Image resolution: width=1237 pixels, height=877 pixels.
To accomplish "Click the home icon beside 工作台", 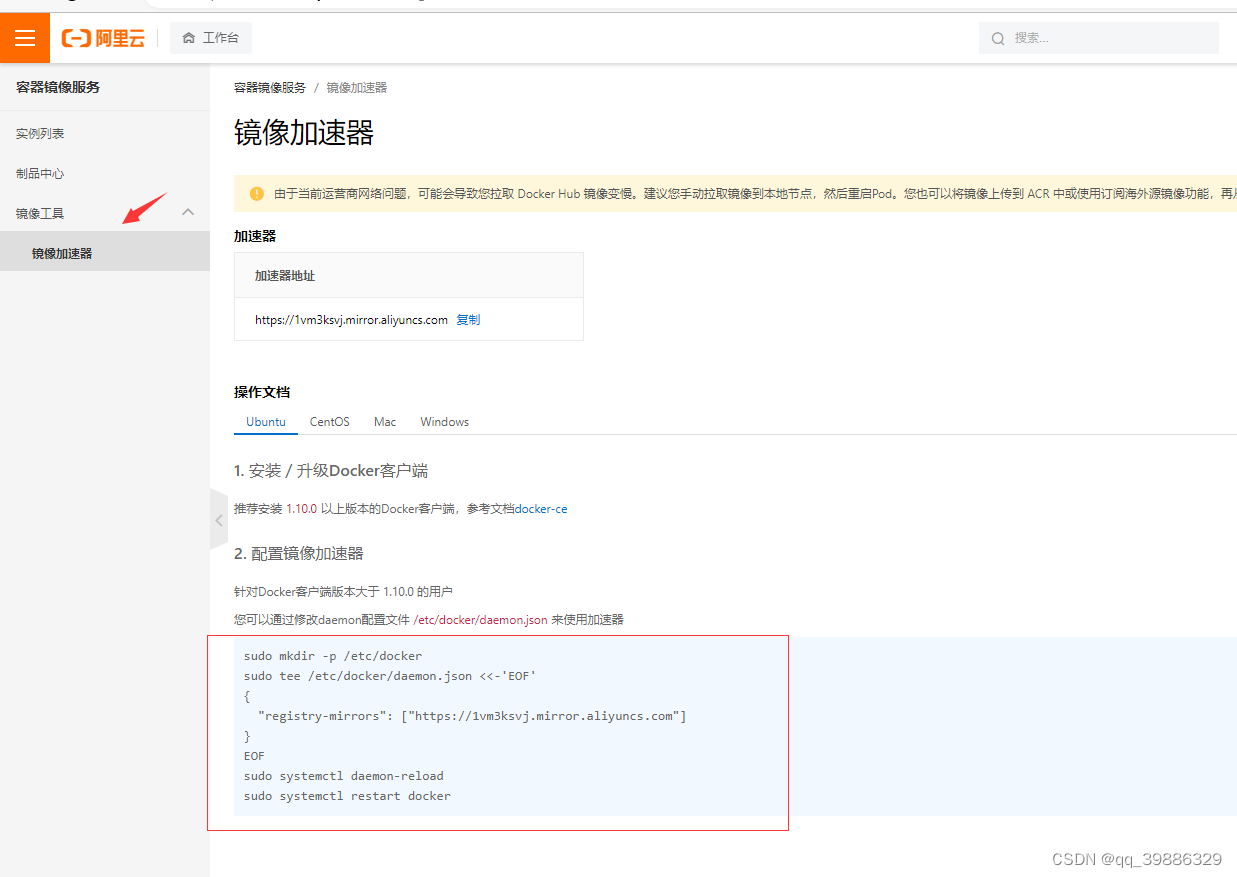I will coord(189,38).
